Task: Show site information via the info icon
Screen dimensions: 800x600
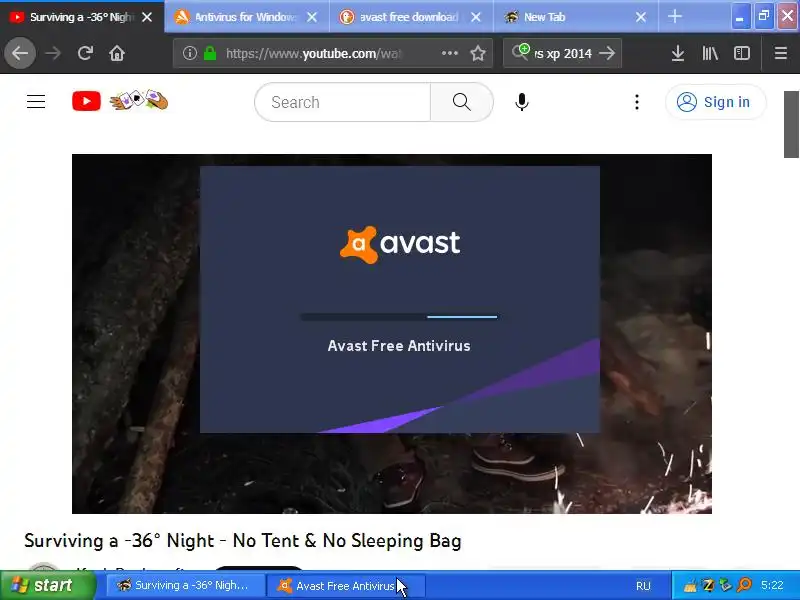Action: pyautogui.click(x=190, y=53)
